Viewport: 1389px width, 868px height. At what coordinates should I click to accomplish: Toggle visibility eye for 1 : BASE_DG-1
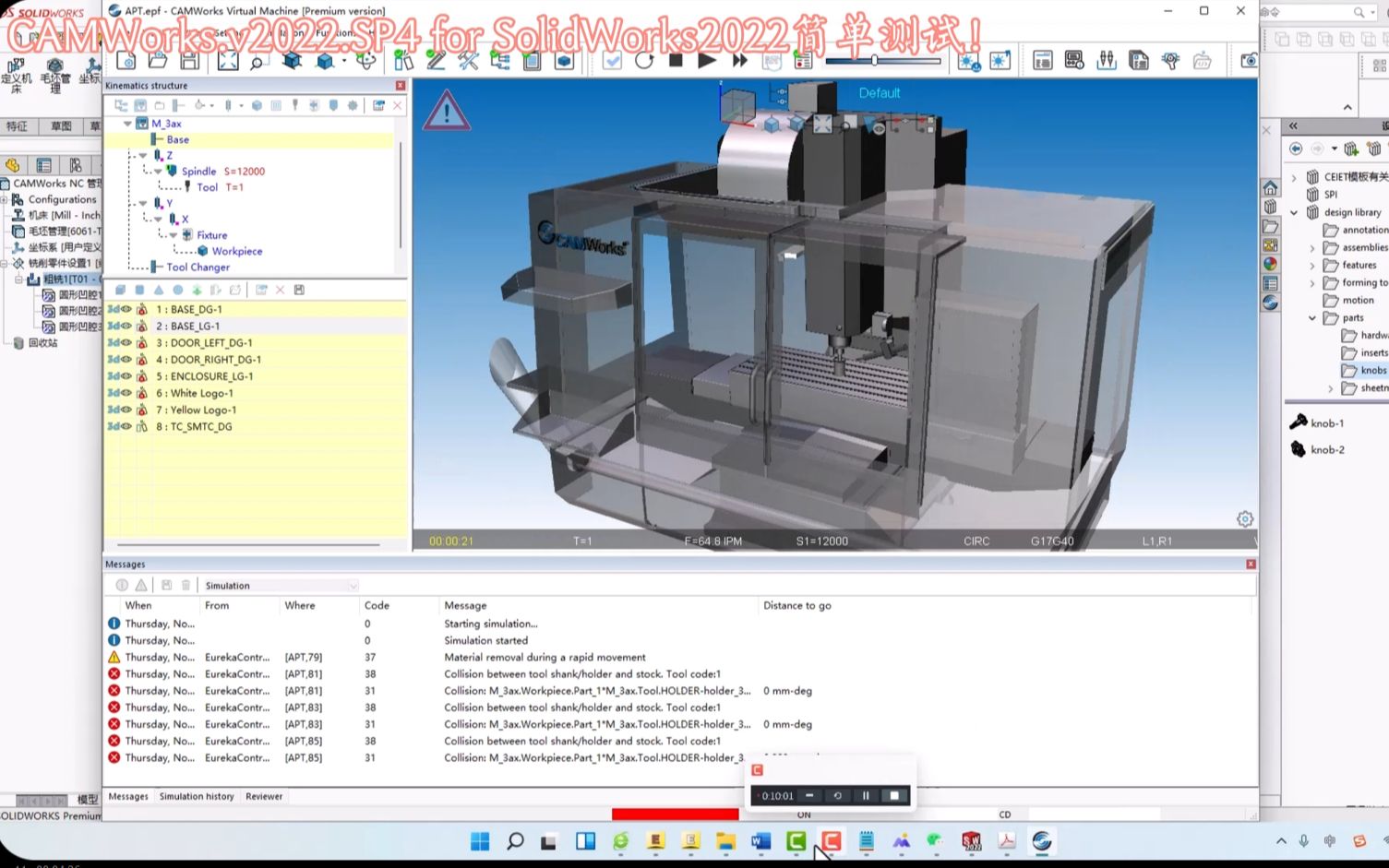pyautogui.click(x=126, y=310)
